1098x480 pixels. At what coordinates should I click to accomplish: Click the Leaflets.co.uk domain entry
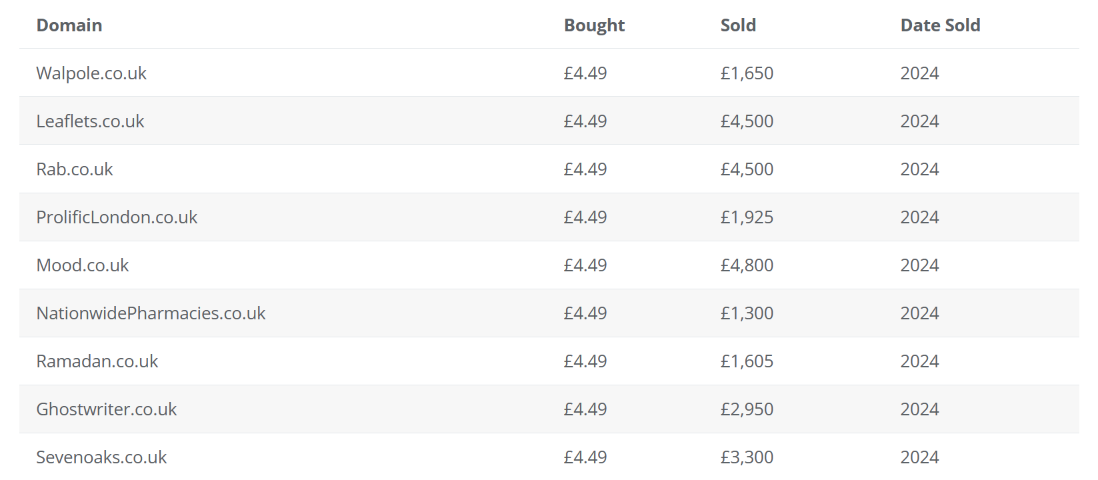point(90,121)
